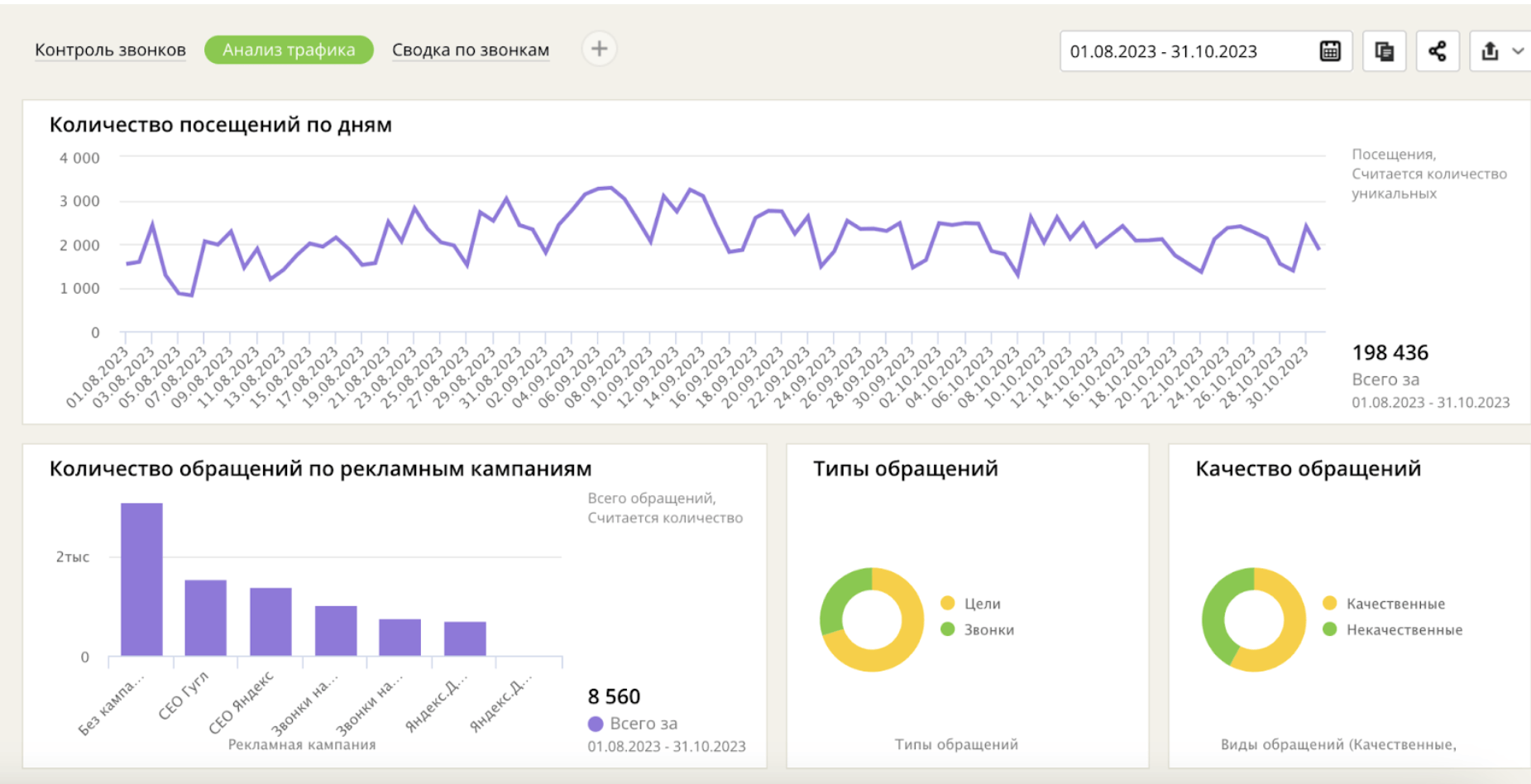1531x784 pixels.
Task: Click the export upload icon
Action: click(x=1490, y=51)
